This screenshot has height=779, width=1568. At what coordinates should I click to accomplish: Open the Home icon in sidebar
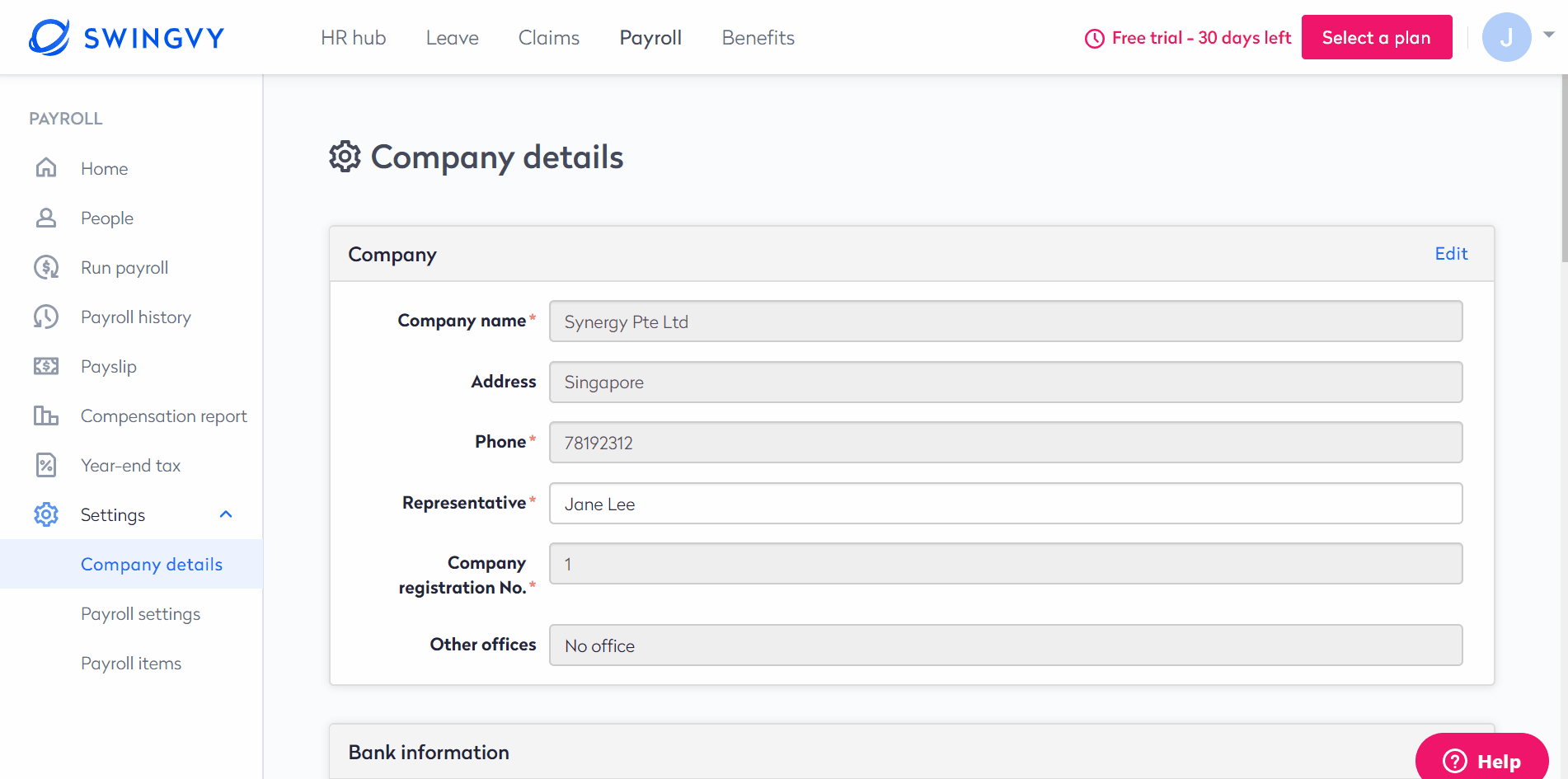click(x=46, y=168)
